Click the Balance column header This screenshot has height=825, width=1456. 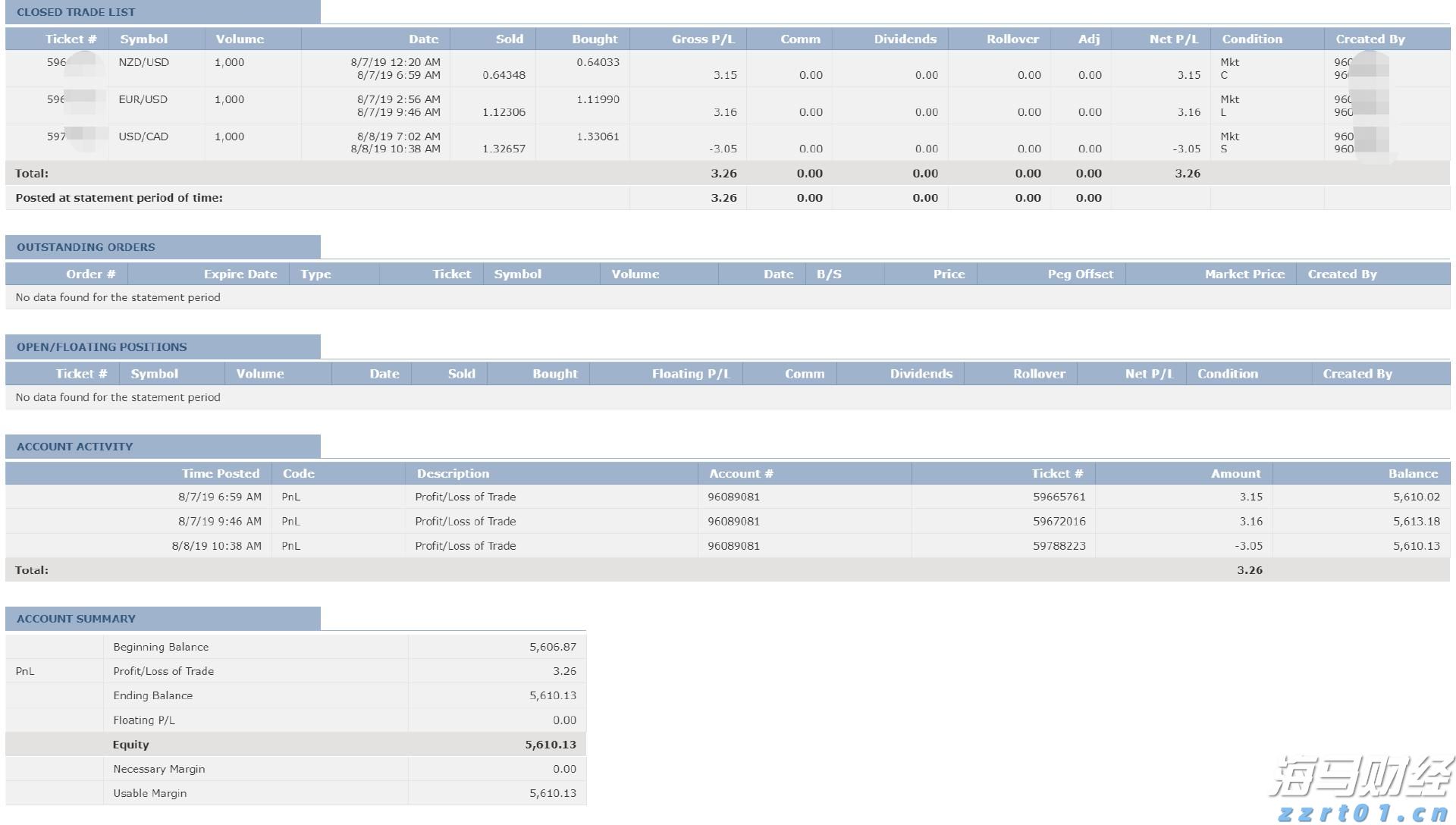1413,474
